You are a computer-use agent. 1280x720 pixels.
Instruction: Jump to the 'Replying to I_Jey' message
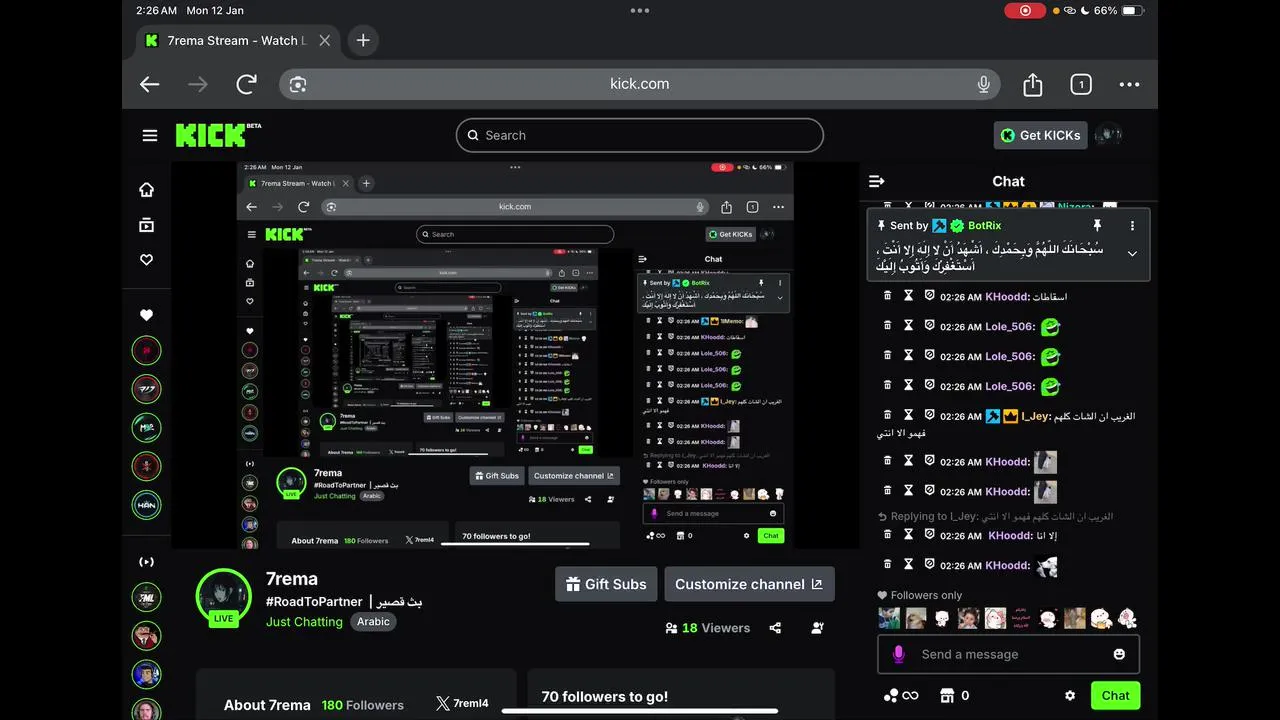point(995,516)
